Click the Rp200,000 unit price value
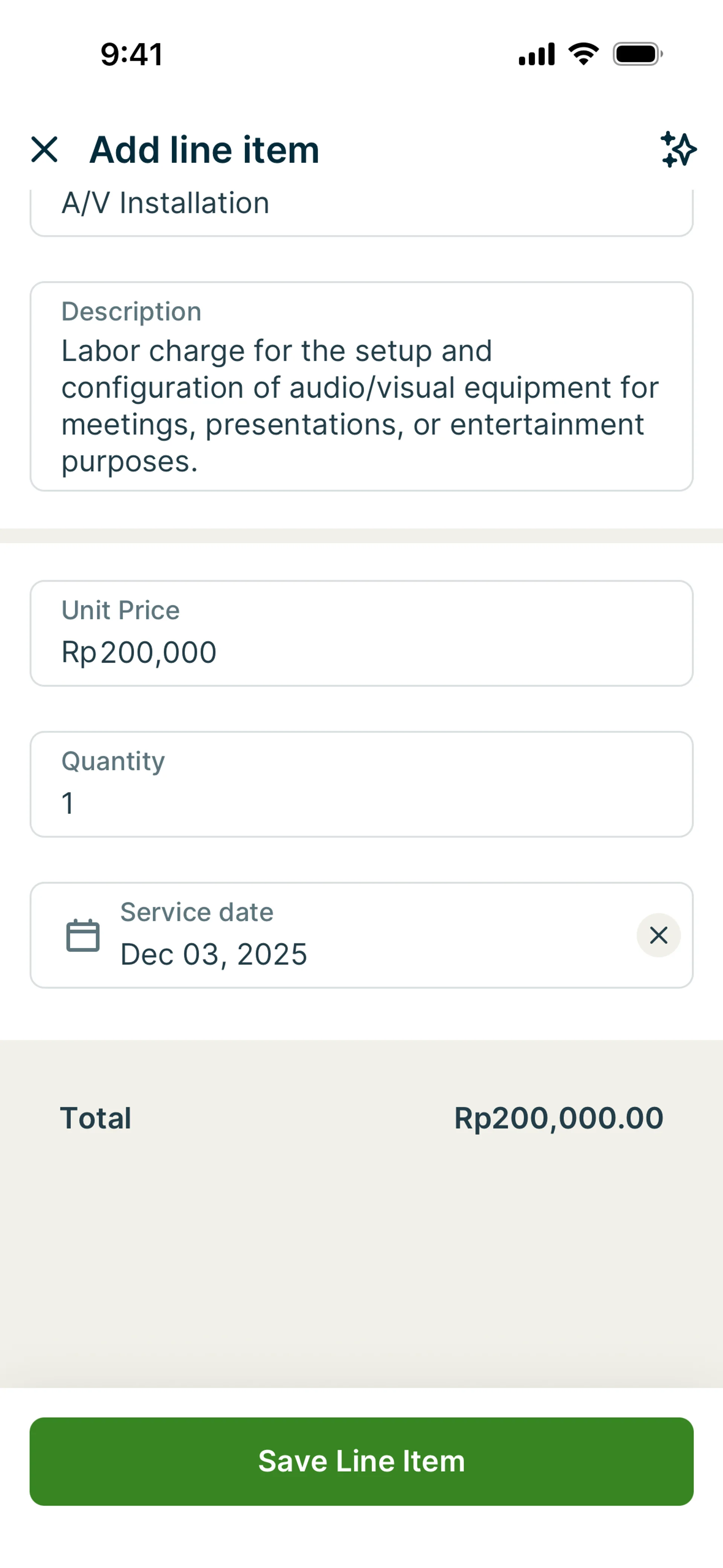The image size is (723, 1568). point(139,653)
